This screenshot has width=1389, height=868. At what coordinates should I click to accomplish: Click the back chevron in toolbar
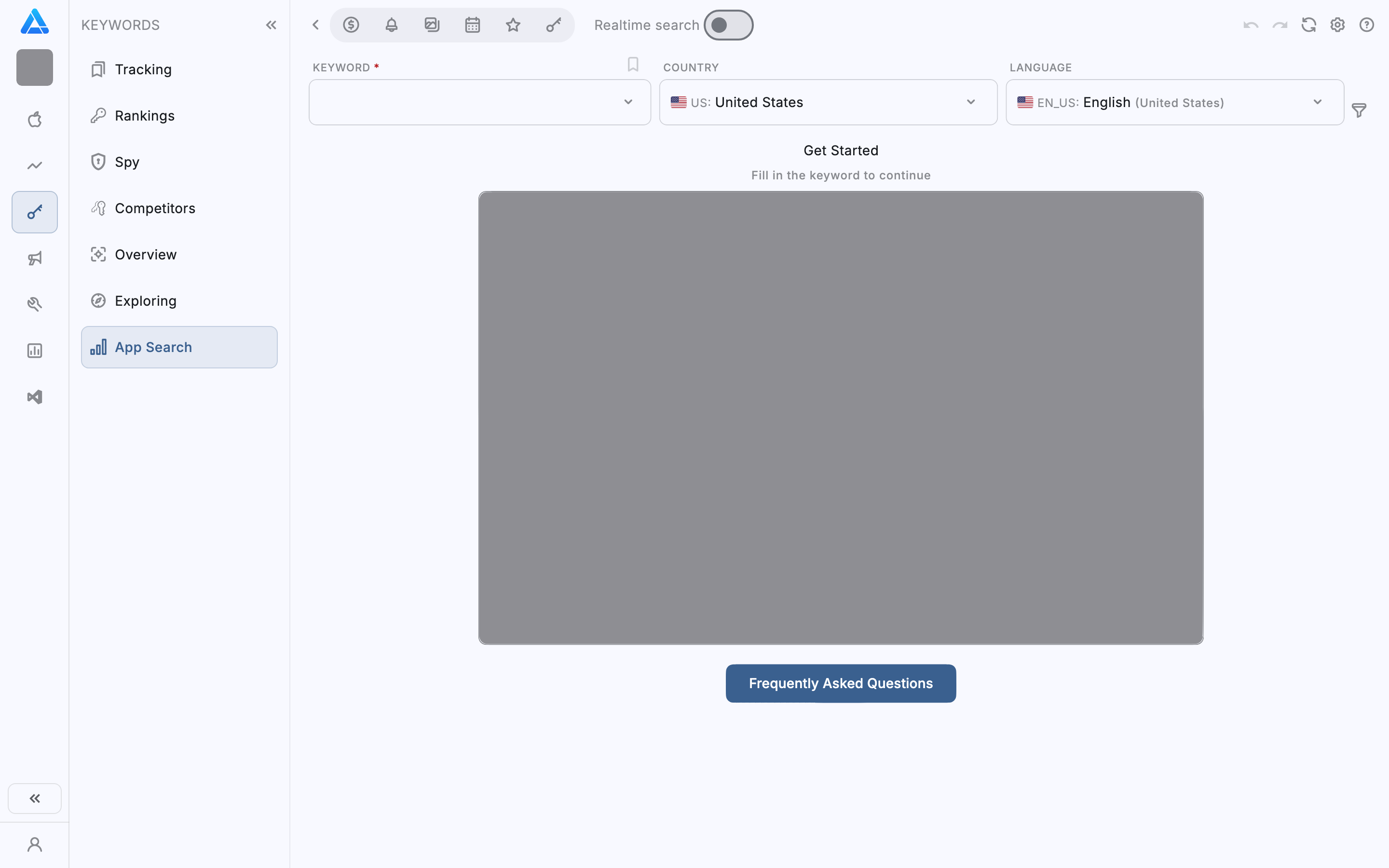[x=315, y=25]
